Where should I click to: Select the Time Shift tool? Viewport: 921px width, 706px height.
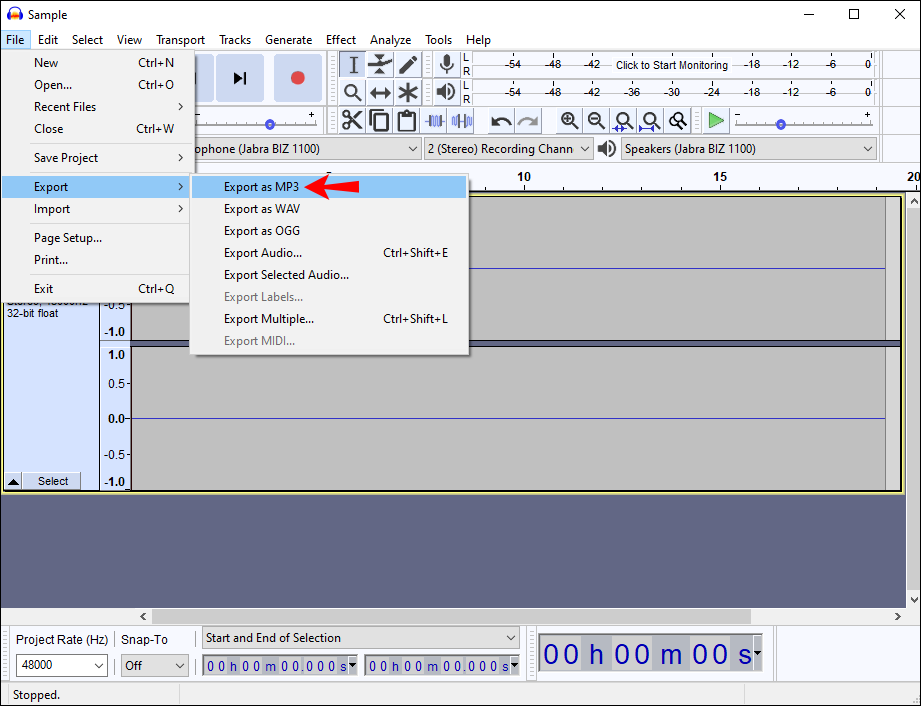pyautogui.click(x=380, y=93)
